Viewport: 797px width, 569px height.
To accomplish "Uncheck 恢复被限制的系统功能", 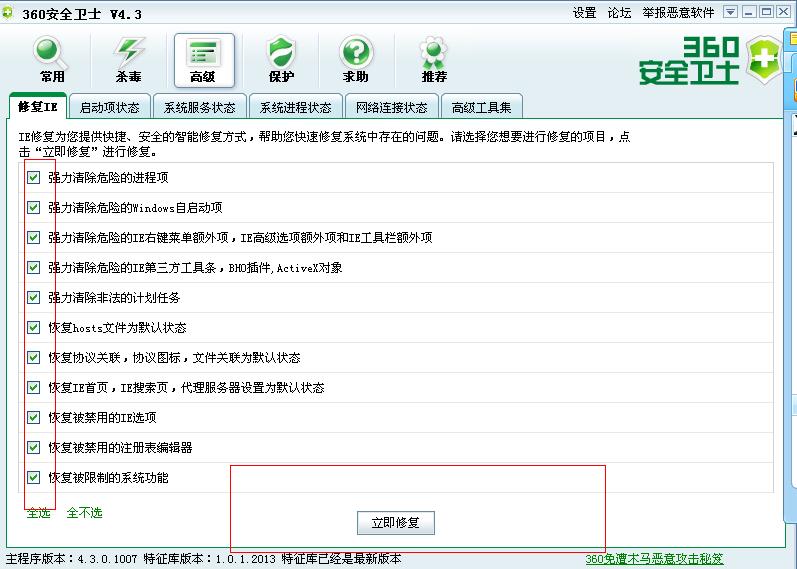I will (x=34, y=477).
